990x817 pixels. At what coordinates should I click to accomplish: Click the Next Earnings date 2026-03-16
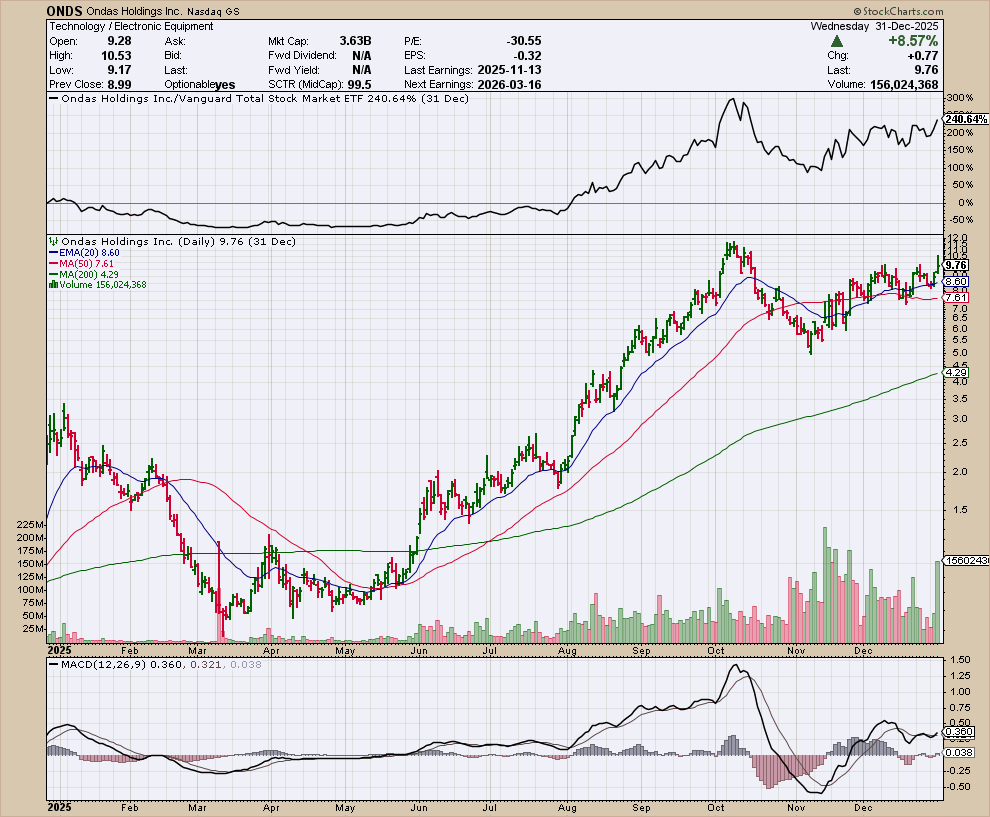pyautogui.click(x=510, y=85)
